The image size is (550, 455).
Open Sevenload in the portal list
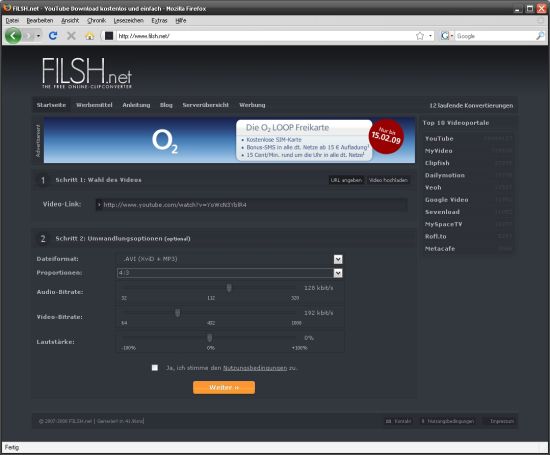coord(442,212)
